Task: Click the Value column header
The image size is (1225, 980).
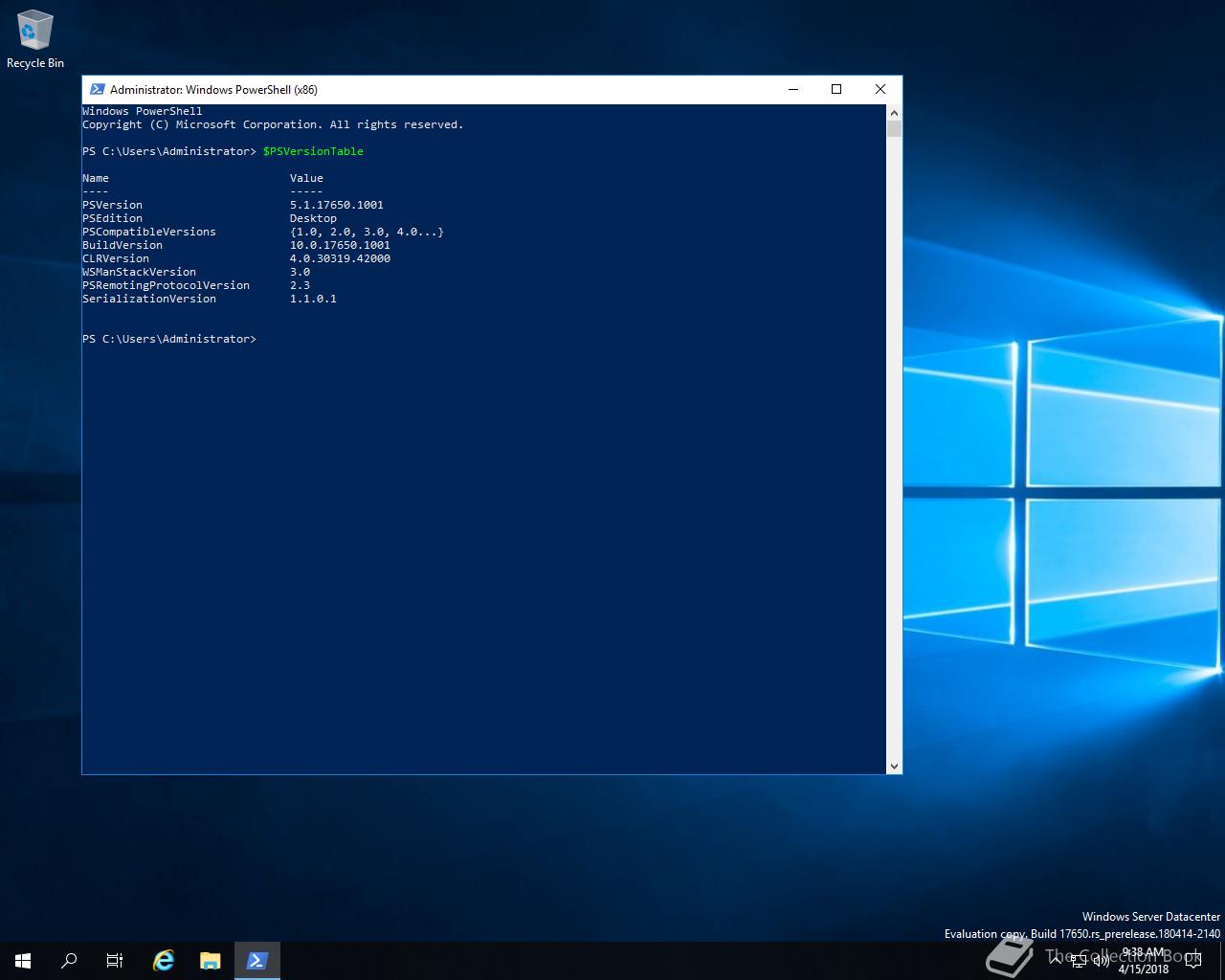Action: coord(306,178)
